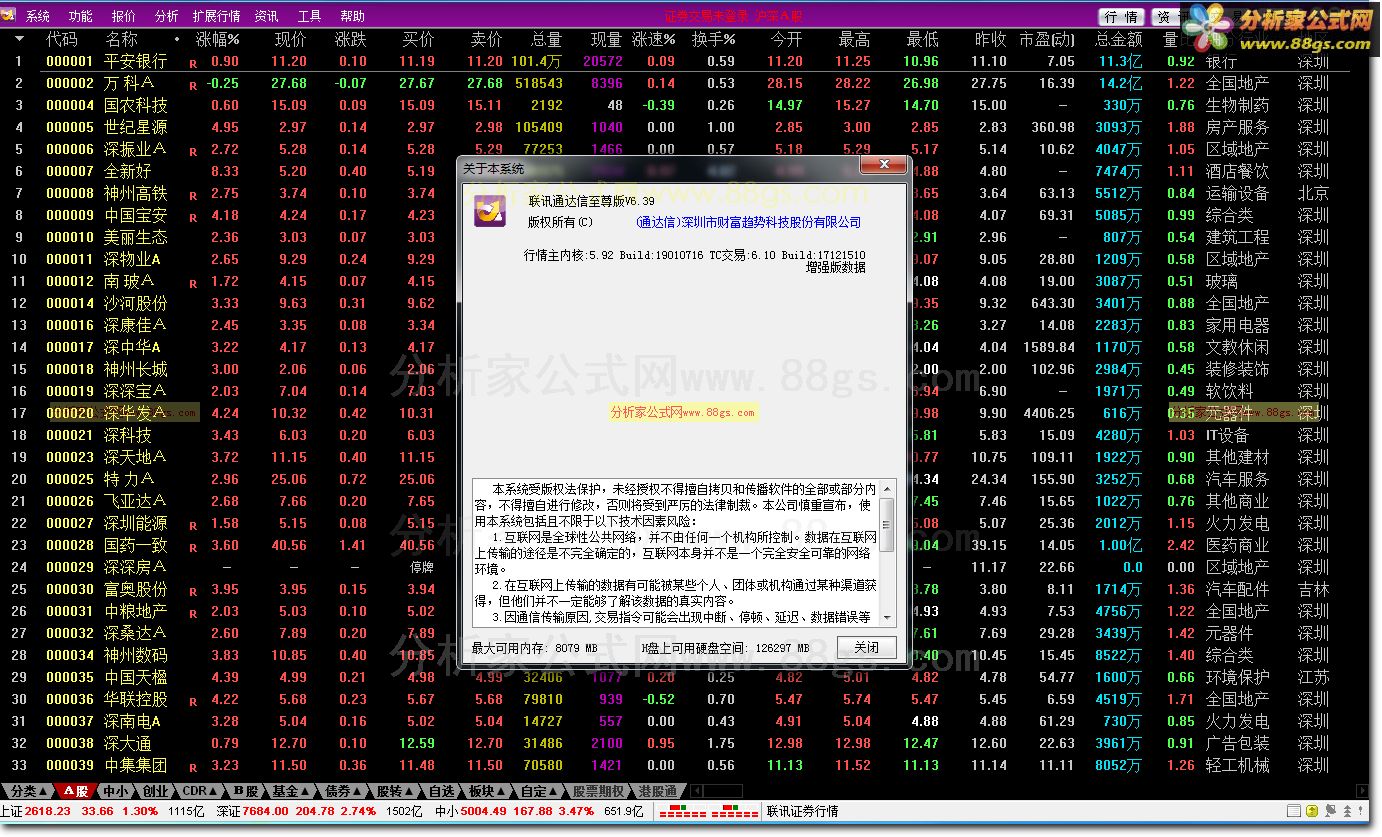The height and width of the screenshot is (837, 1382).
Task: Sort by the 涨幅% column header
Action: 217,39
